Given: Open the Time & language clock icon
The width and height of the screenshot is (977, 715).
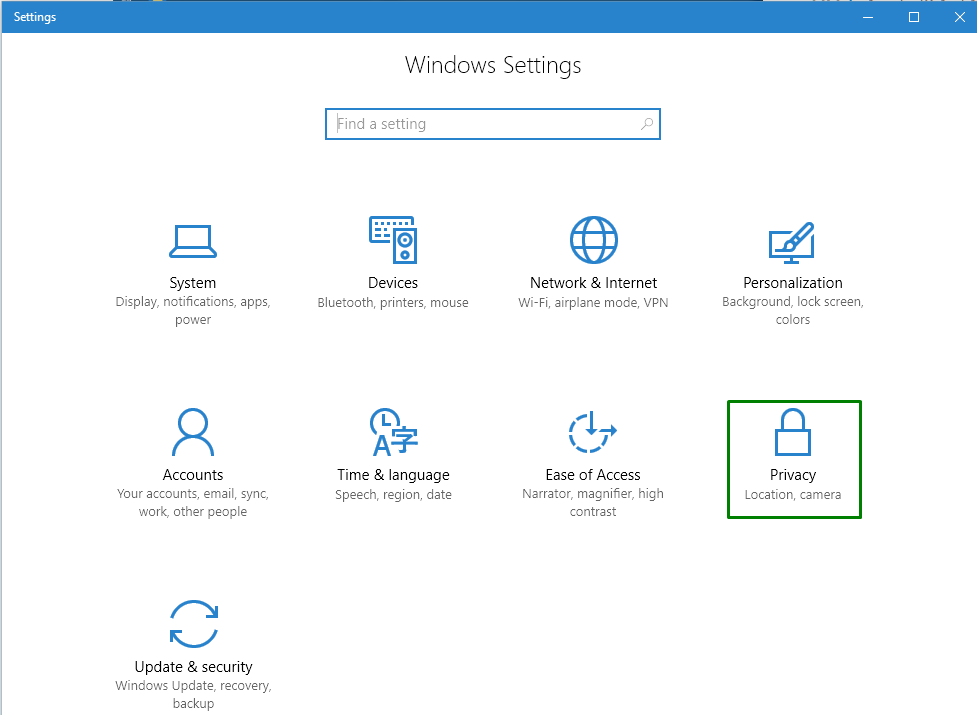Looking at the screenshot, I should [x=394, y=432].
